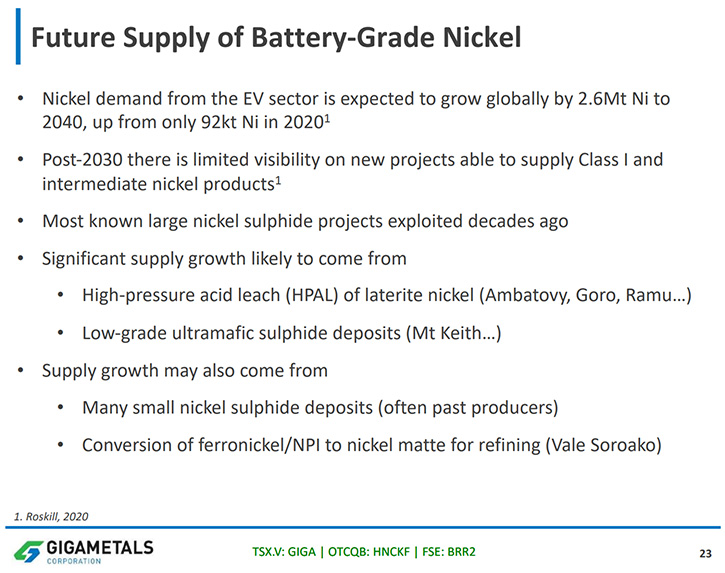Click the superscript footnote after 2020

click(x=327, y=119)
